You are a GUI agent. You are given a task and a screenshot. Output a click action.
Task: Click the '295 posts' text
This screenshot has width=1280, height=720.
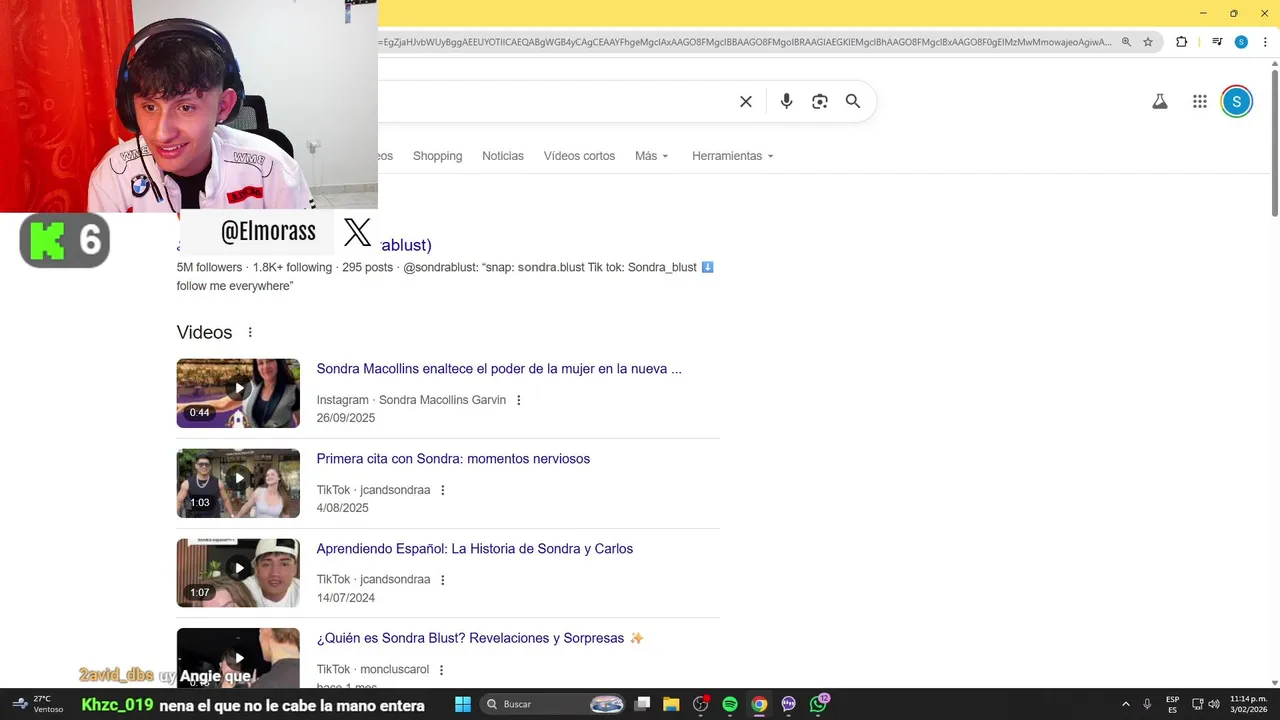pyautogui.click(x=367, y=268)
